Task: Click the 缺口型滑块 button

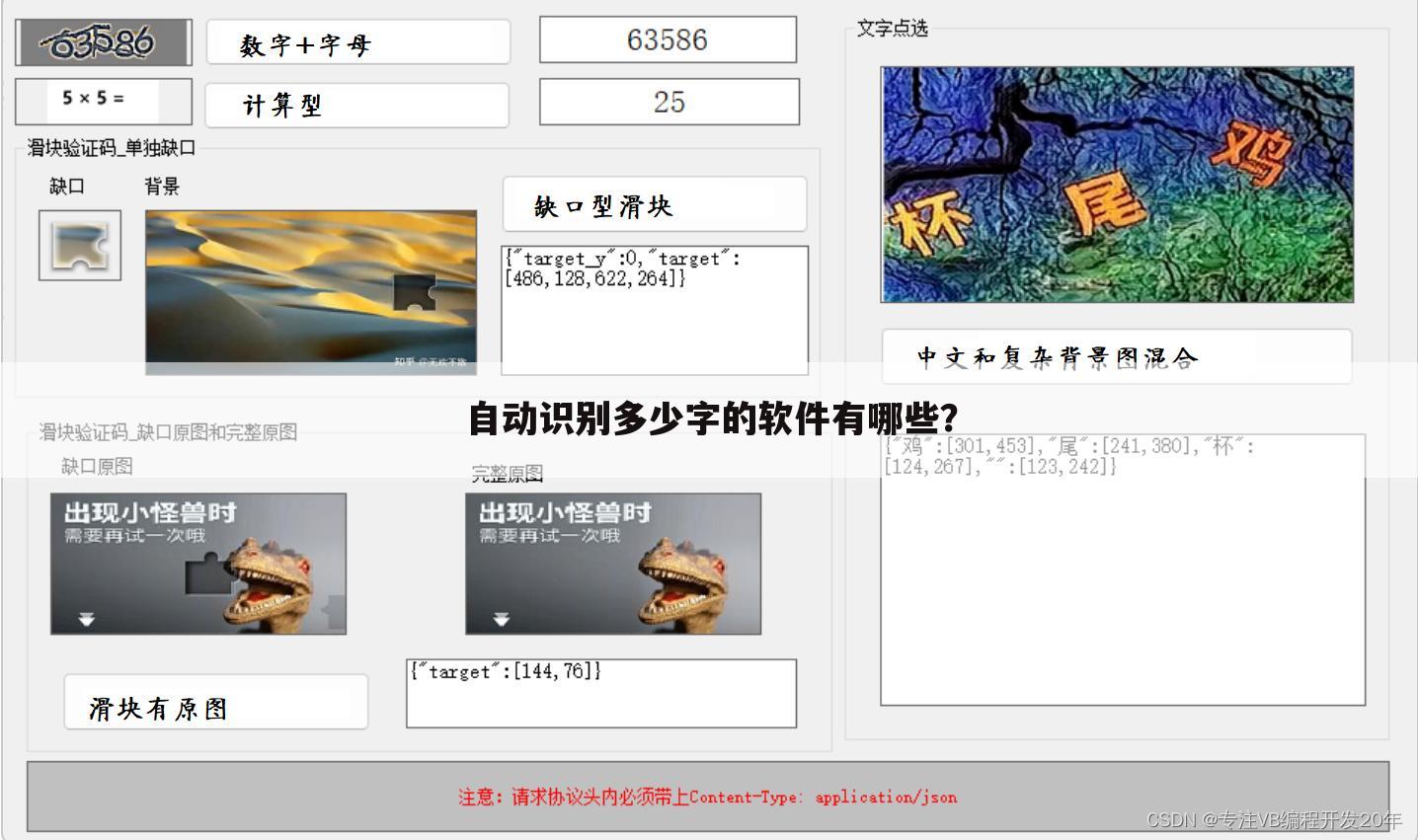Action: click(x=655, y=204)
